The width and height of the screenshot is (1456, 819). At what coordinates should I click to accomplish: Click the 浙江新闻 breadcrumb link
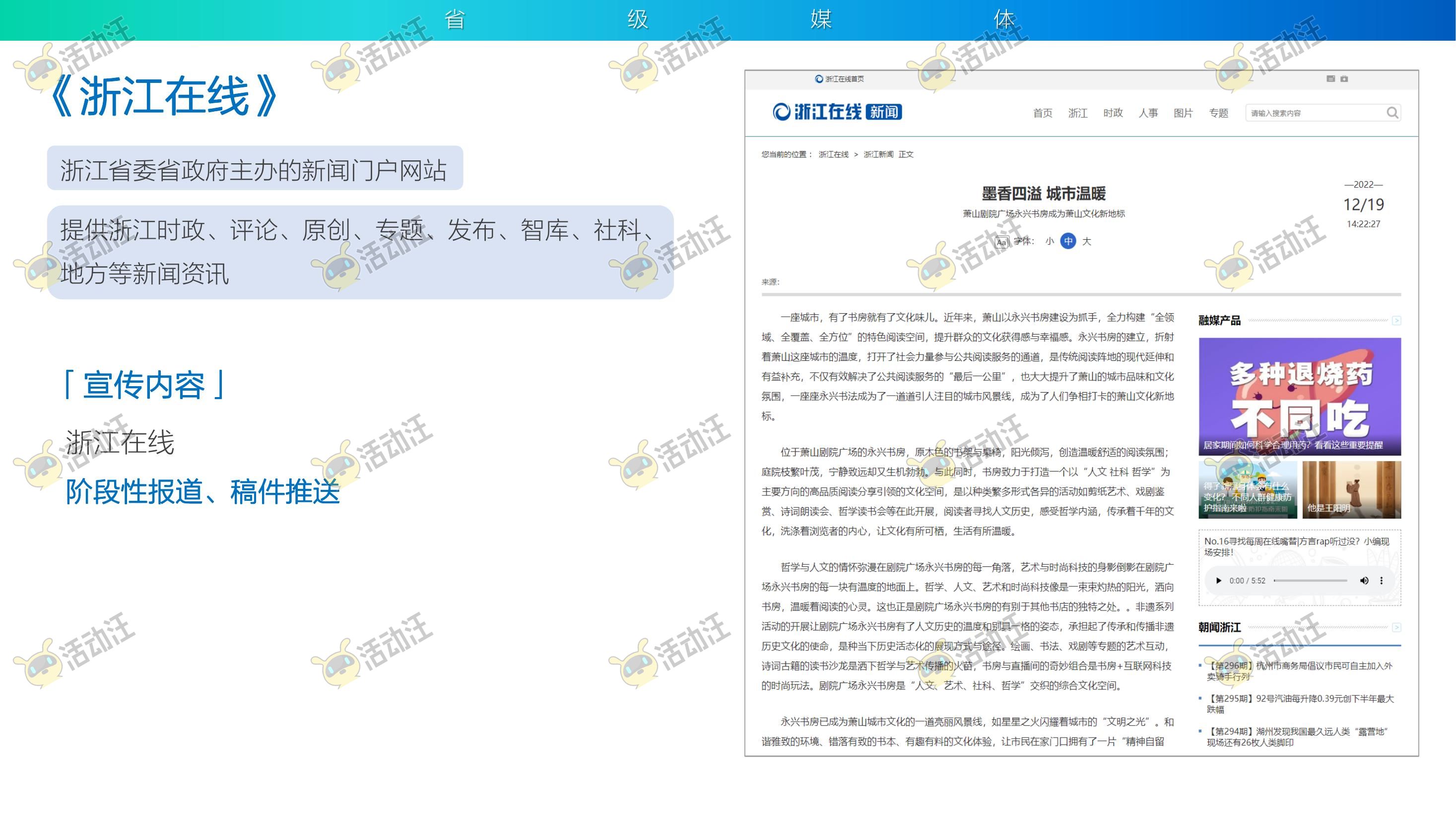878,154
